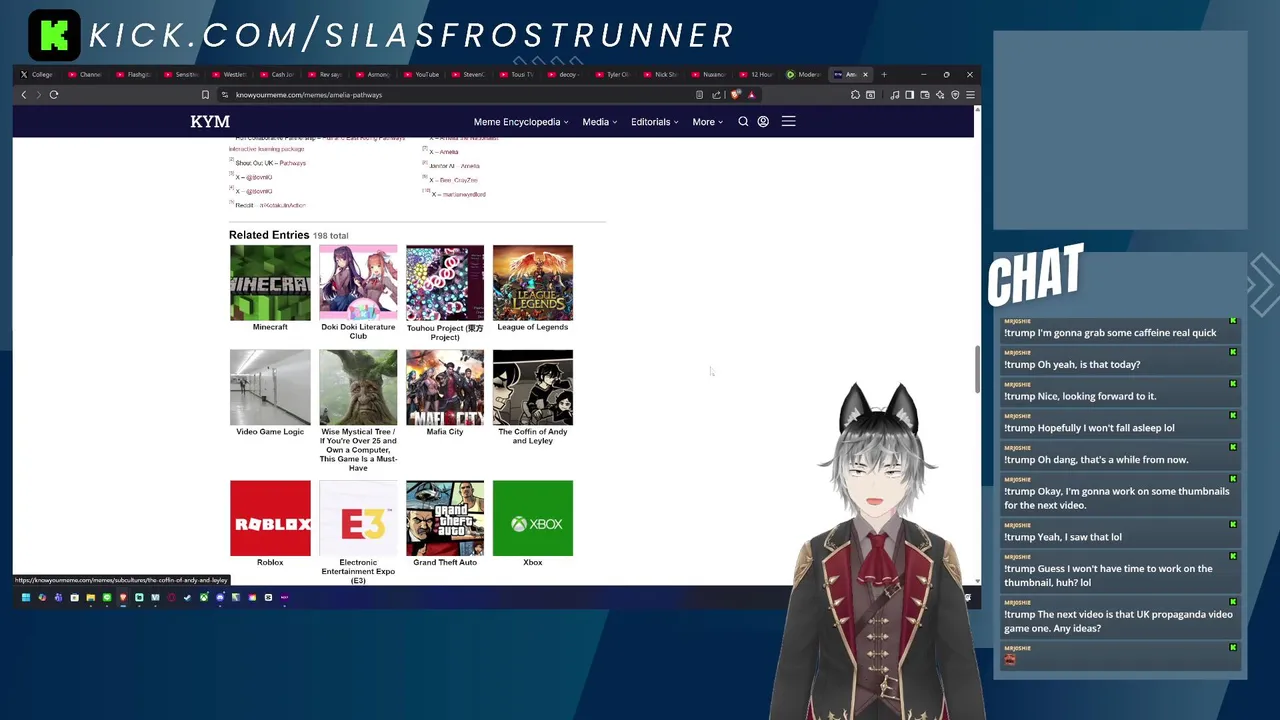Switch to the Cash Jordan tab
Image resolution: width=1280 pixels, height=720 pixels.
tap(279, 74)
